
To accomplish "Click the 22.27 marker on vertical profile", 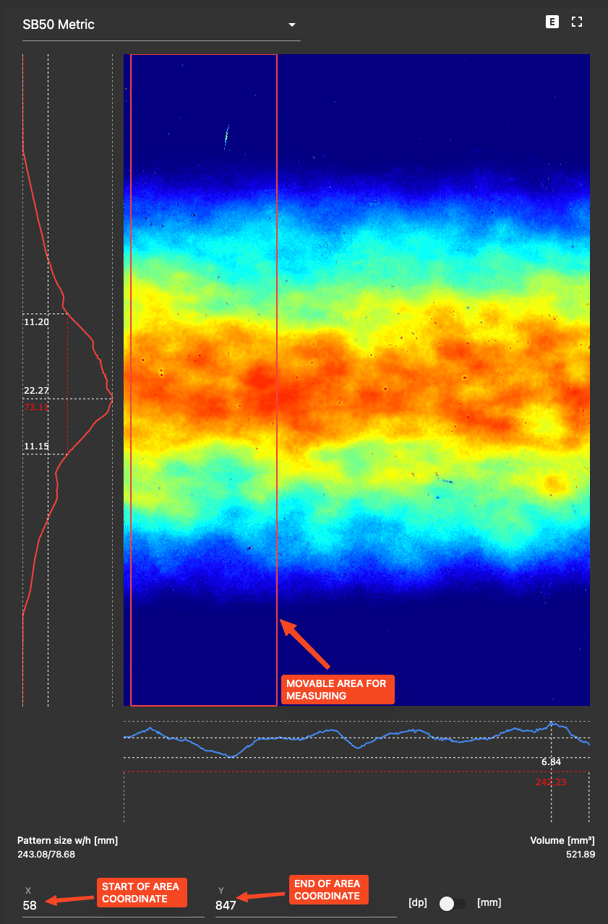I will pos(36,391).
